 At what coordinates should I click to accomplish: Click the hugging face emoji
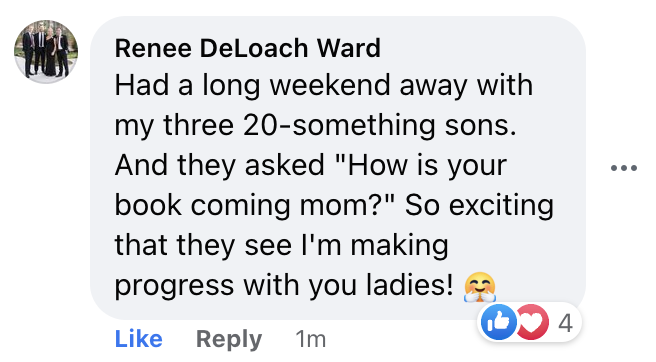point(480,287)
